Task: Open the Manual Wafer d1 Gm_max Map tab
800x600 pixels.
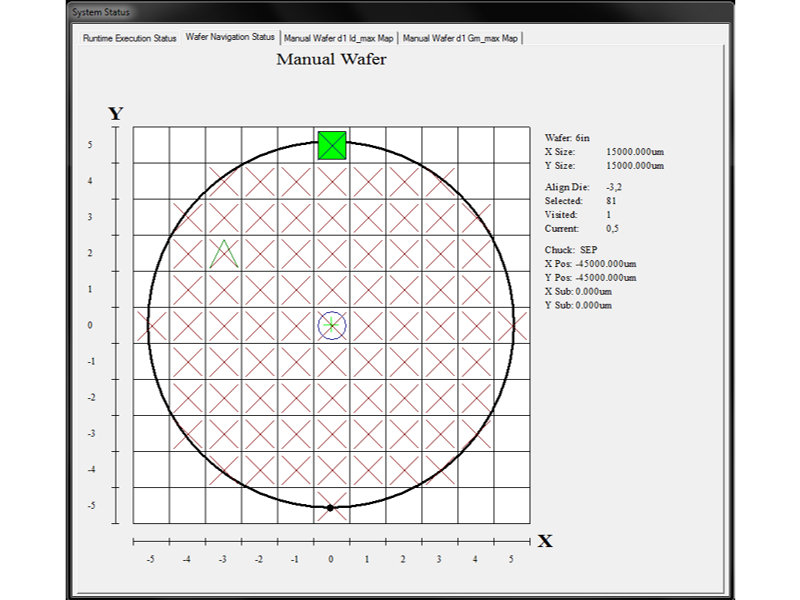Action: (460, 38)
